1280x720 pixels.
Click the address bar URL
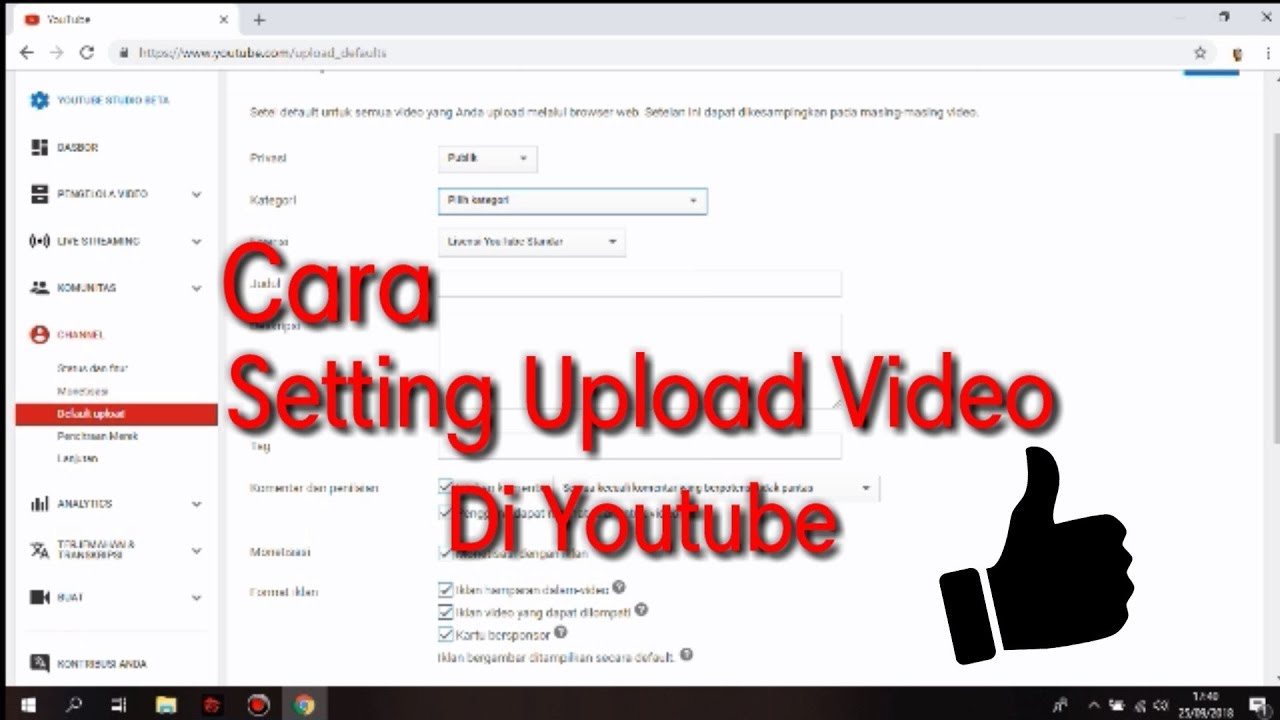(x=262, y=53)
